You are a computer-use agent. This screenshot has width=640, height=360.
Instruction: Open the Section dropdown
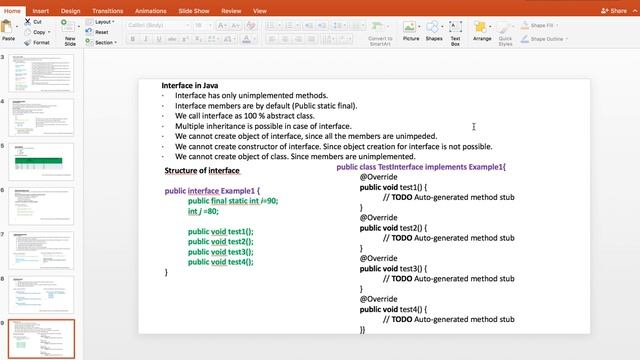[101, 42]
